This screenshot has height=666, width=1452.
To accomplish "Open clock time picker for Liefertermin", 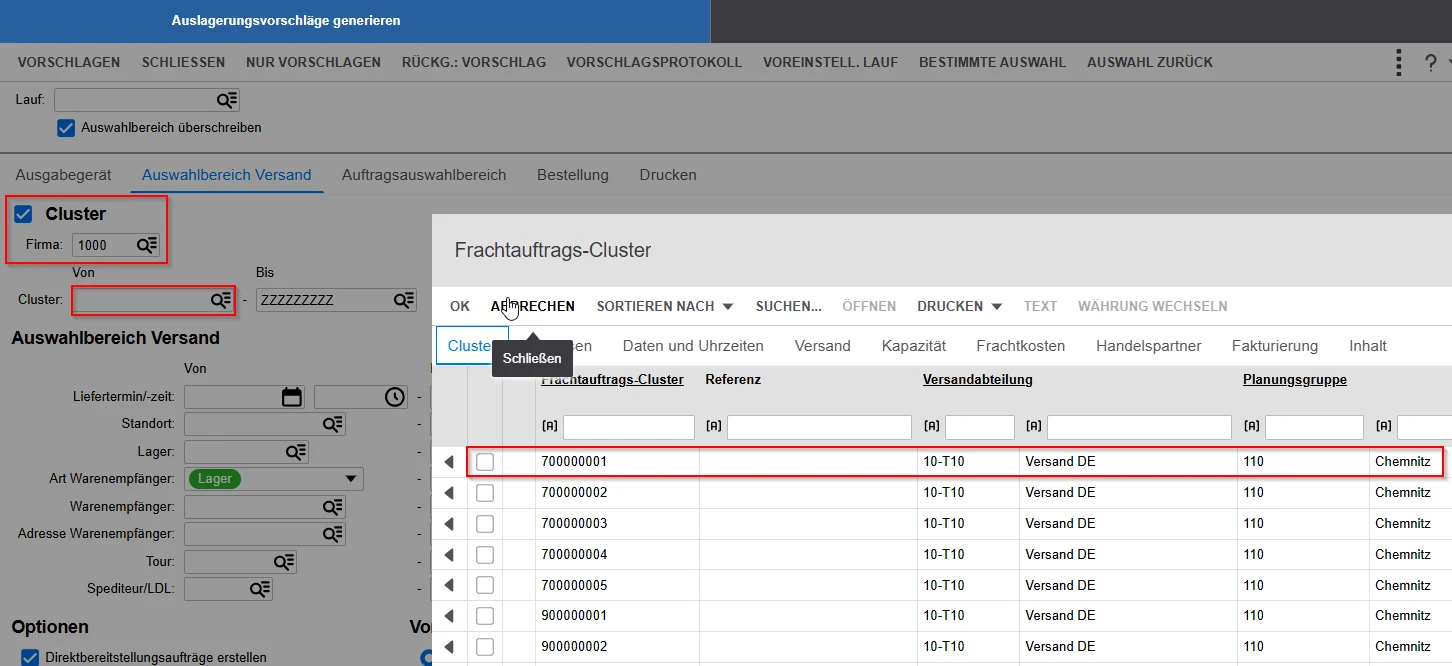I will coord(396,397).
